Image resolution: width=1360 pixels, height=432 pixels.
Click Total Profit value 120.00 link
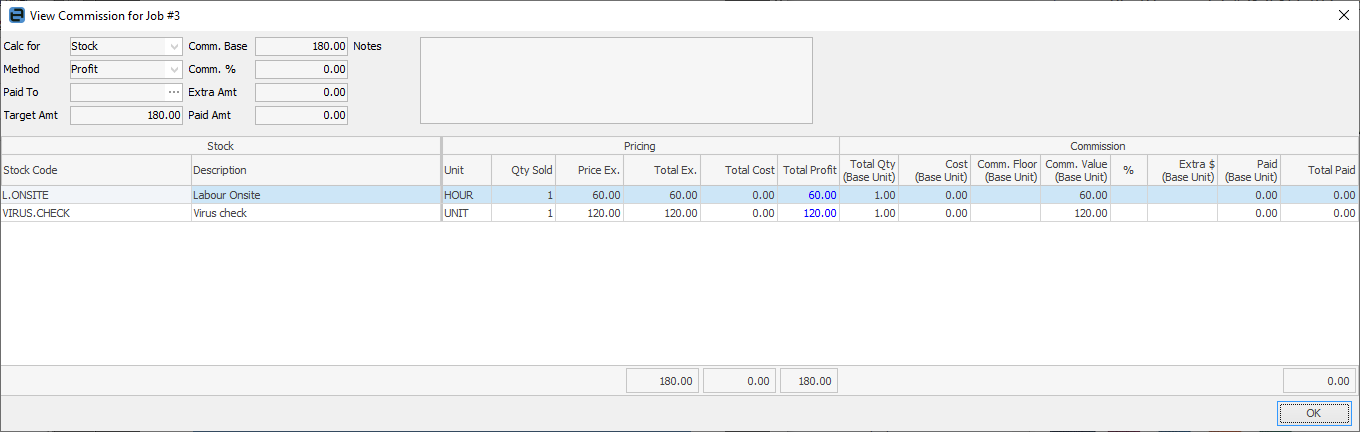coord(820,213)
